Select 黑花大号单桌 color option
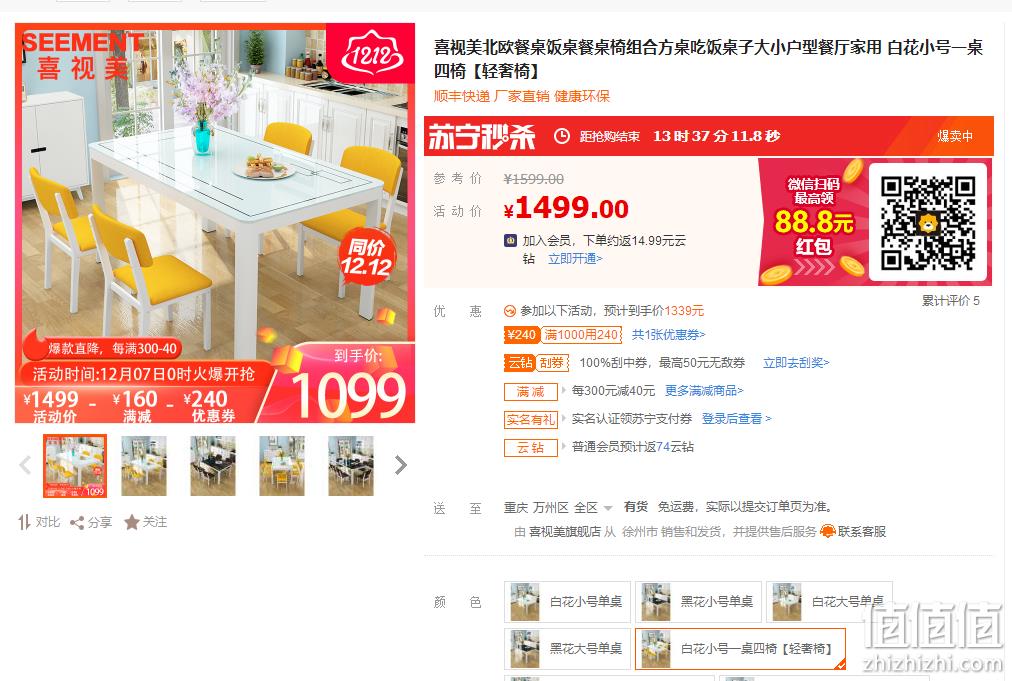 coord(567,648)
